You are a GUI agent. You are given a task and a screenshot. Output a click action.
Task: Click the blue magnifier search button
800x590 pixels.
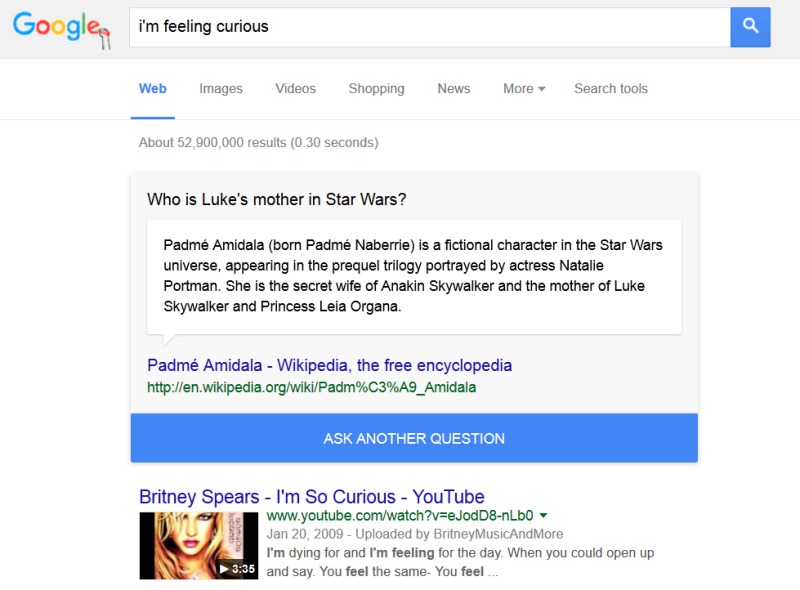750,27
